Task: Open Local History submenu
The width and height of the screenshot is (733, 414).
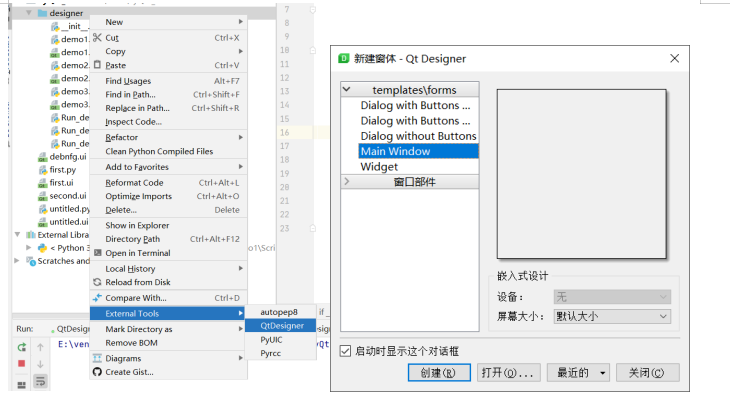Action: coord(168,269)
